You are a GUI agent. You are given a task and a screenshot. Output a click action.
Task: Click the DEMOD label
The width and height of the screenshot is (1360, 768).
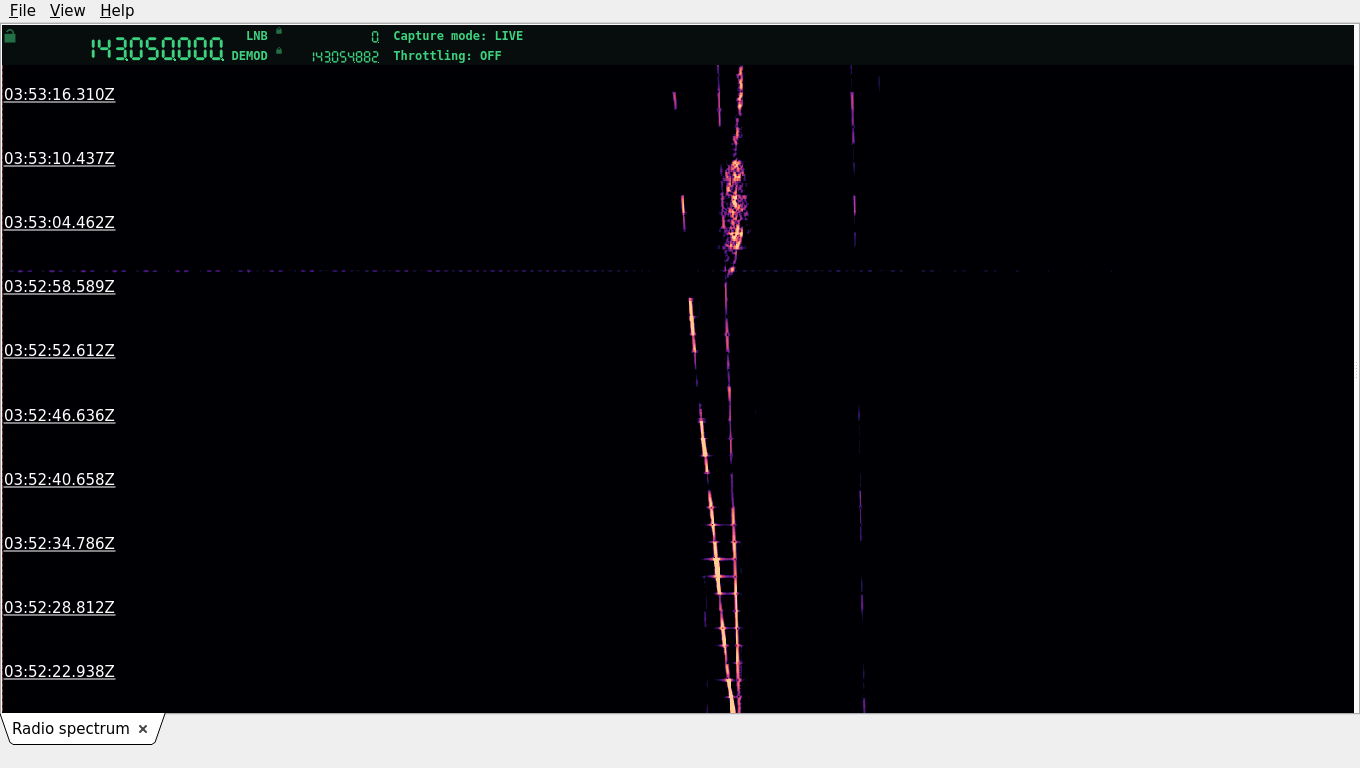pyautogui.click(x=249, y=56)
